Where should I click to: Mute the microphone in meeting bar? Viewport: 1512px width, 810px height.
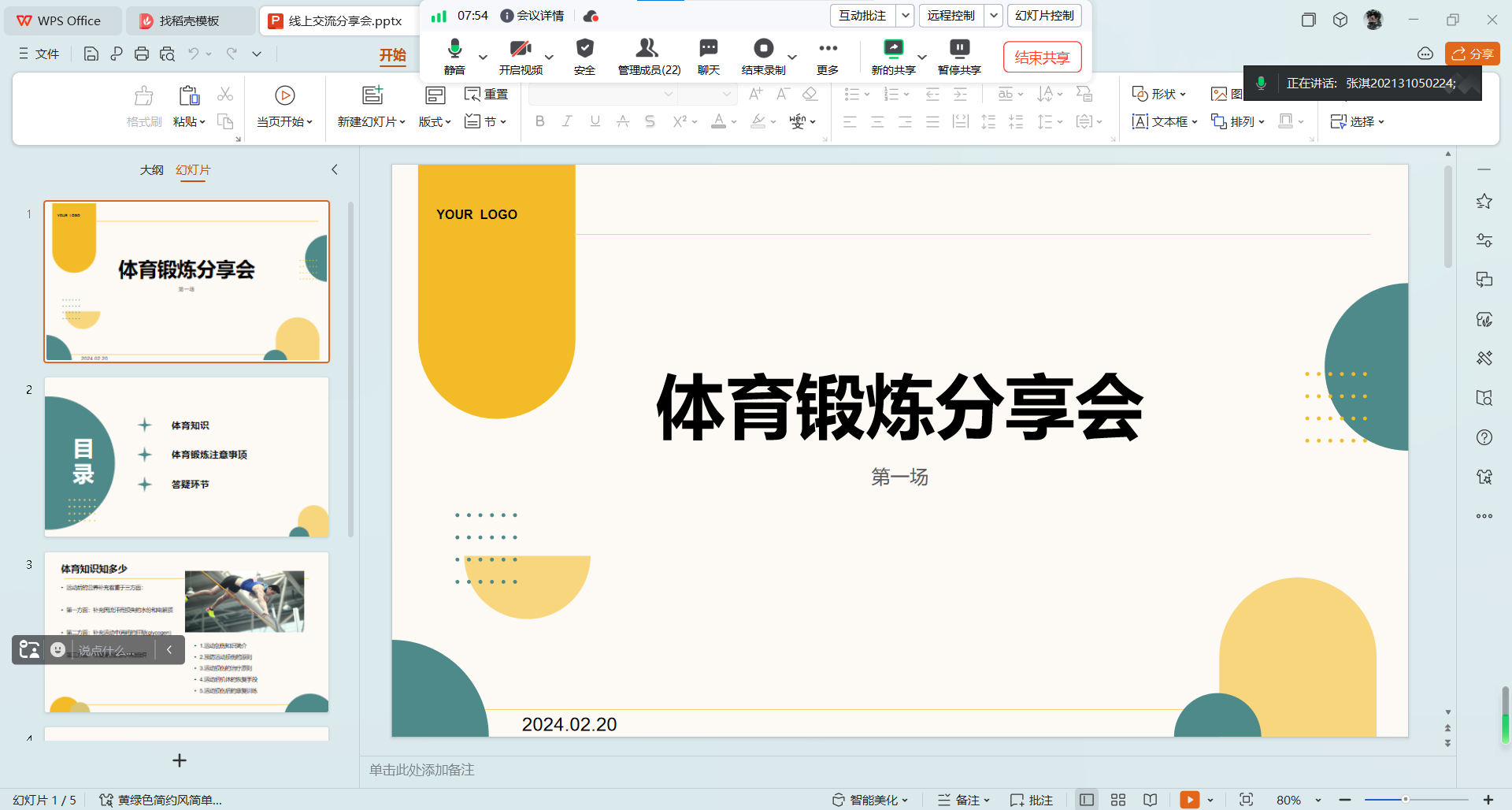point(454,50)
